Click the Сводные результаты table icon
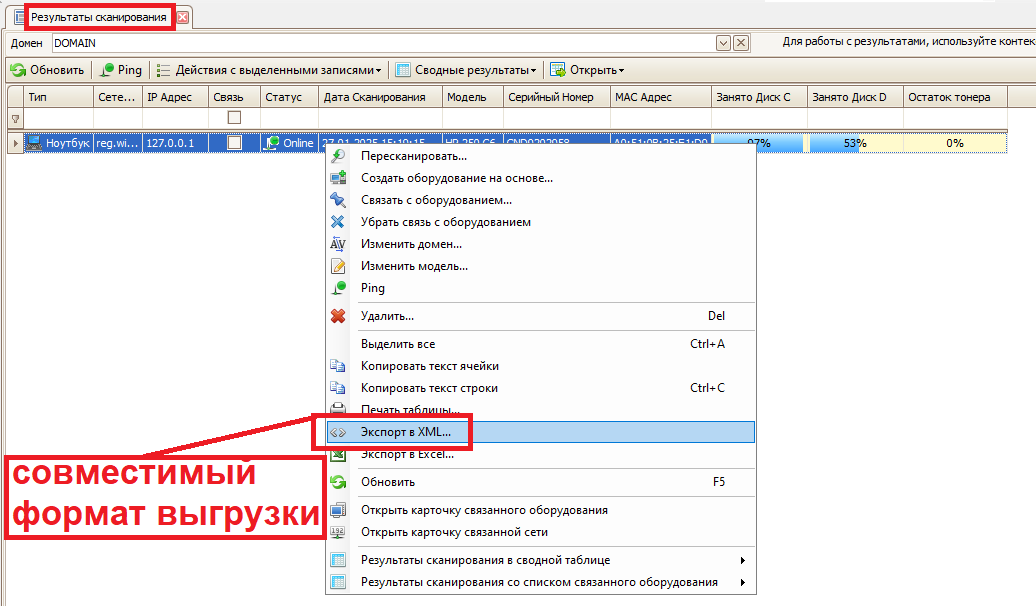The height and width of the screenshot is (606, 1036). (x=402, y=69)
